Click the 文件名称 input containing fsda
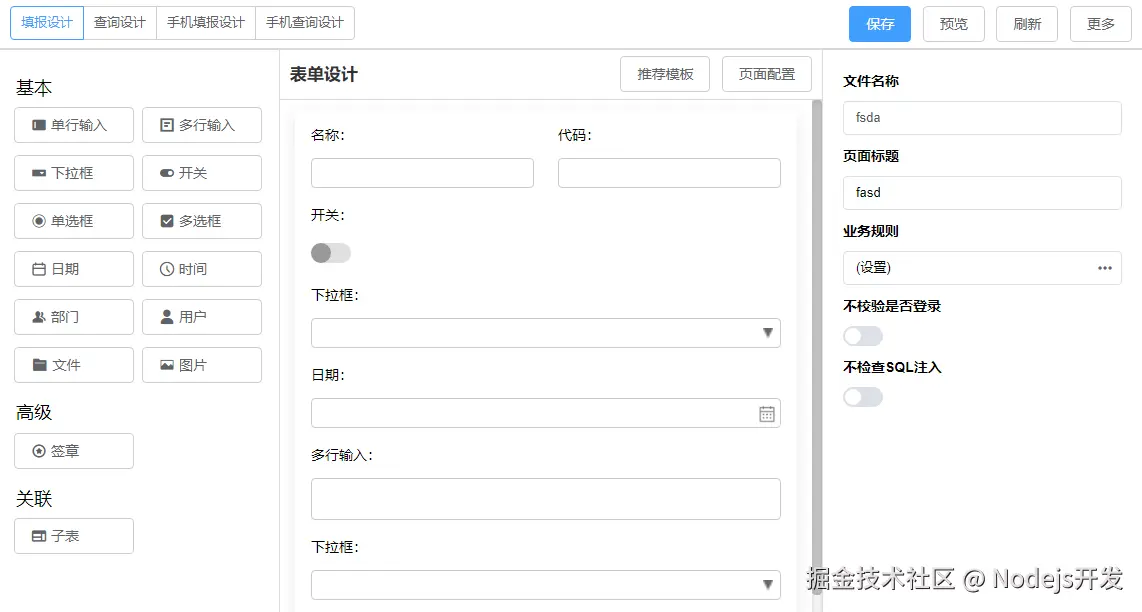The width and height of the screenshot is (1142, 612). 981,117
